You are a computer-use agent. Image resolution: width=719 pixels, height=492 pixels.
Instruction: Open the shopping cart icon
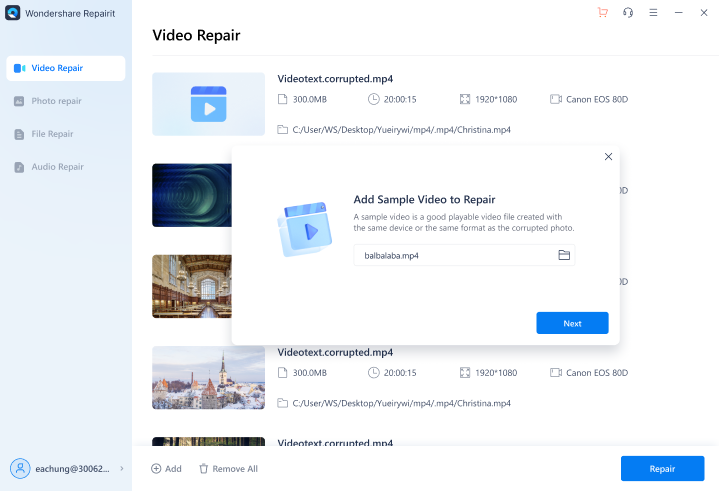[603, 12]
